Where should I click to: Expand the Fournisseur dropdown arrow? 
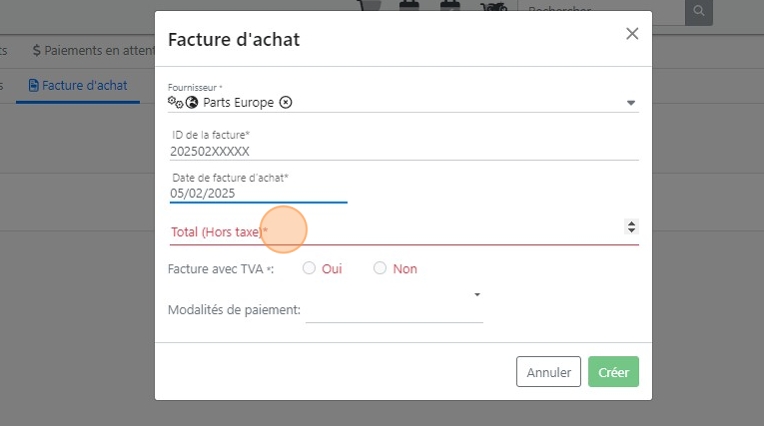coord(631,102)
